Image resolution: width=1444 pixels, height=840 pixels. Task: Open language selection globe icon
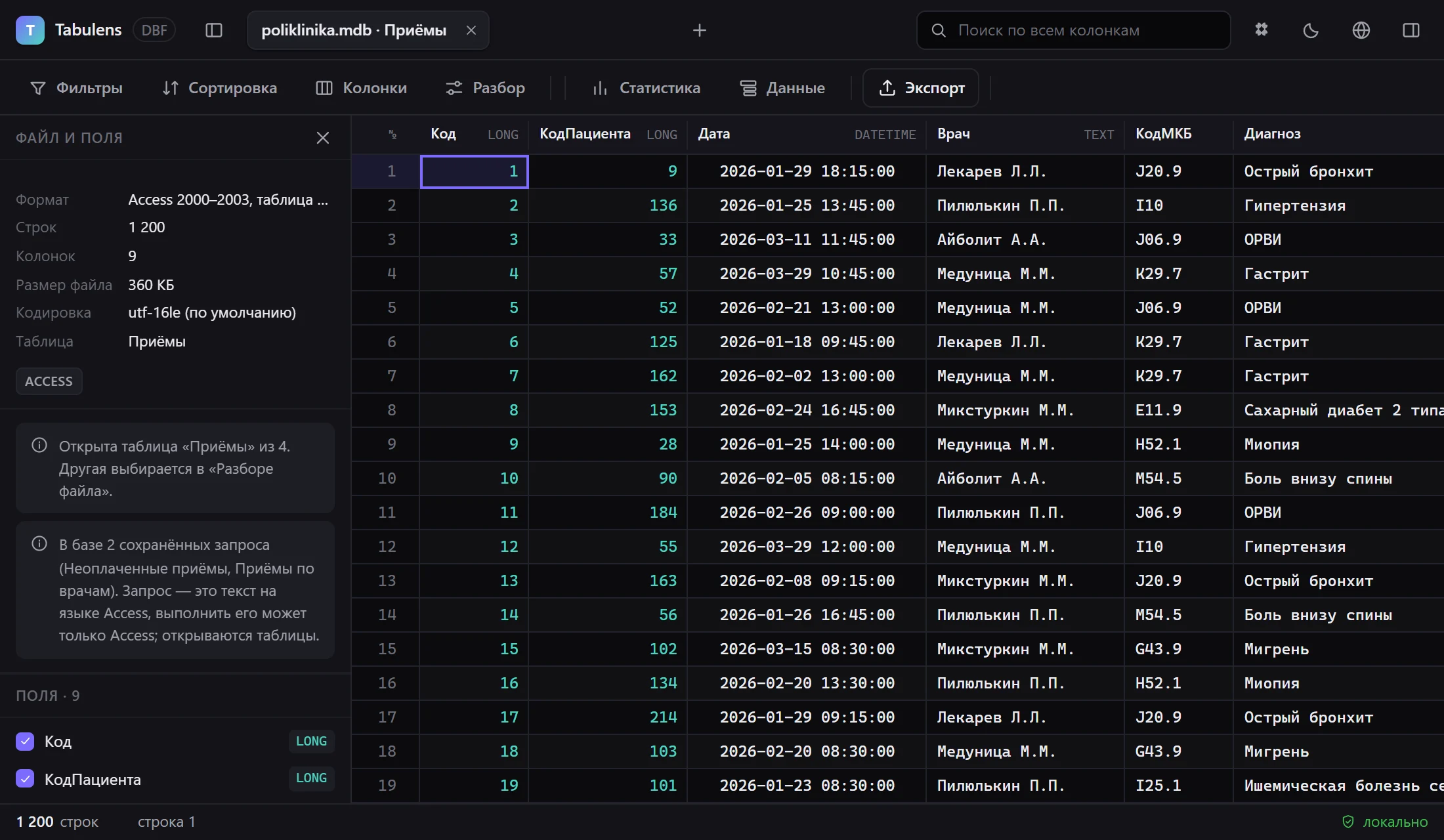click(1361, 30)
